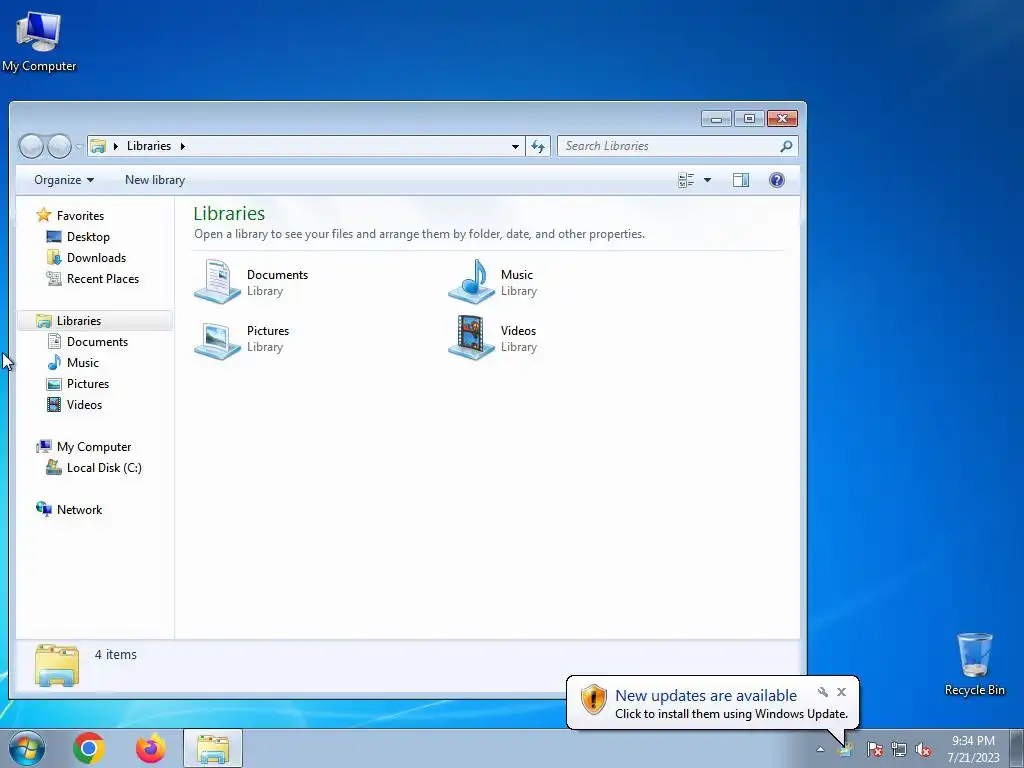Screen dimensions: 1024x768
Task: Click the search magnifier icon
Action: (x=786, y=146)
